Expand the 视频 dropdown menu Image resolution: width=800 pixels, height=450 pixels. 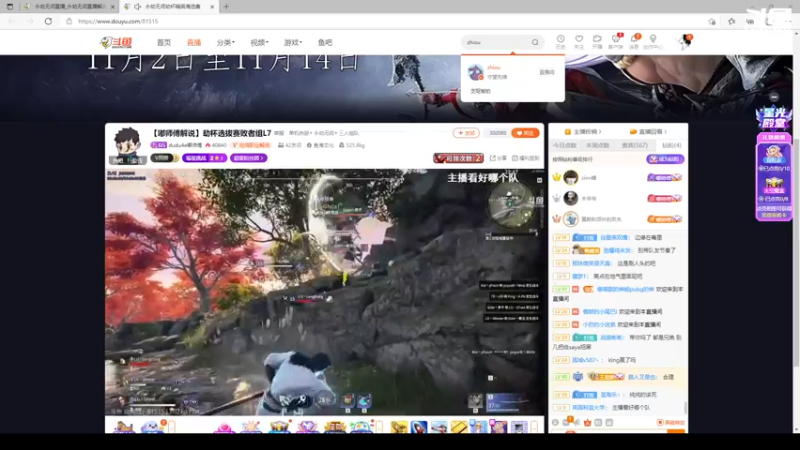[259, 42]
